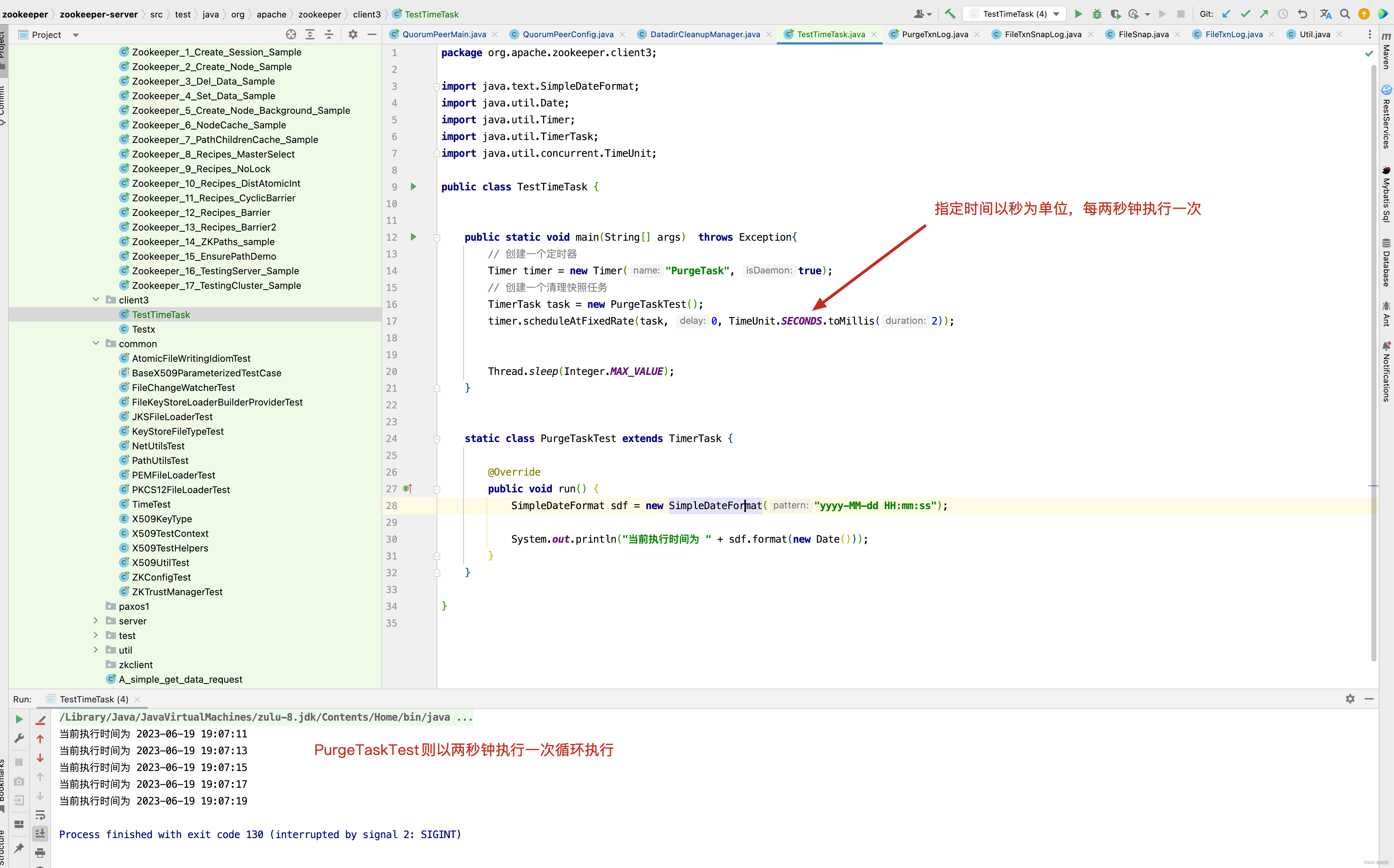Close the TestTimeTask.java editor tab

point(874,34)
